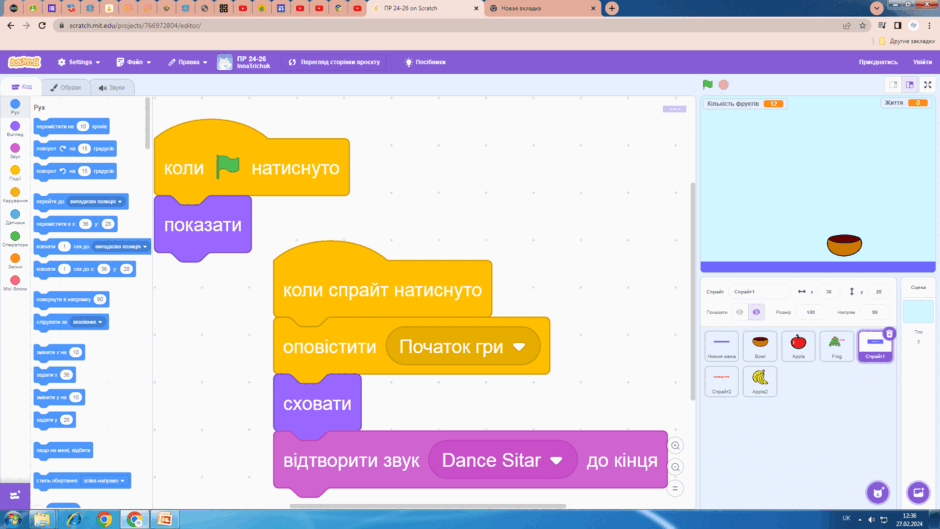Select the Bowl sprite thumbnail
The height and width of the screenshot is (529, 940).
(x=760, y=345)
